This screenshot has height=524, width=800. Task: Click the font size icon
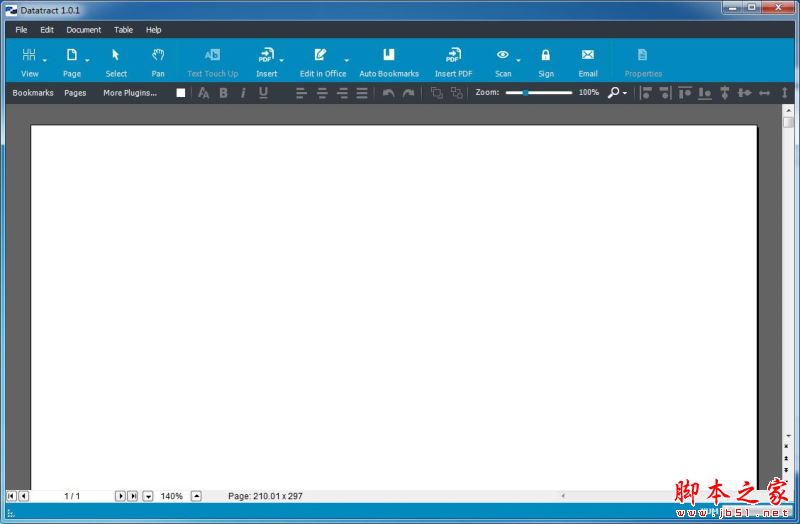tap(203, 93)
